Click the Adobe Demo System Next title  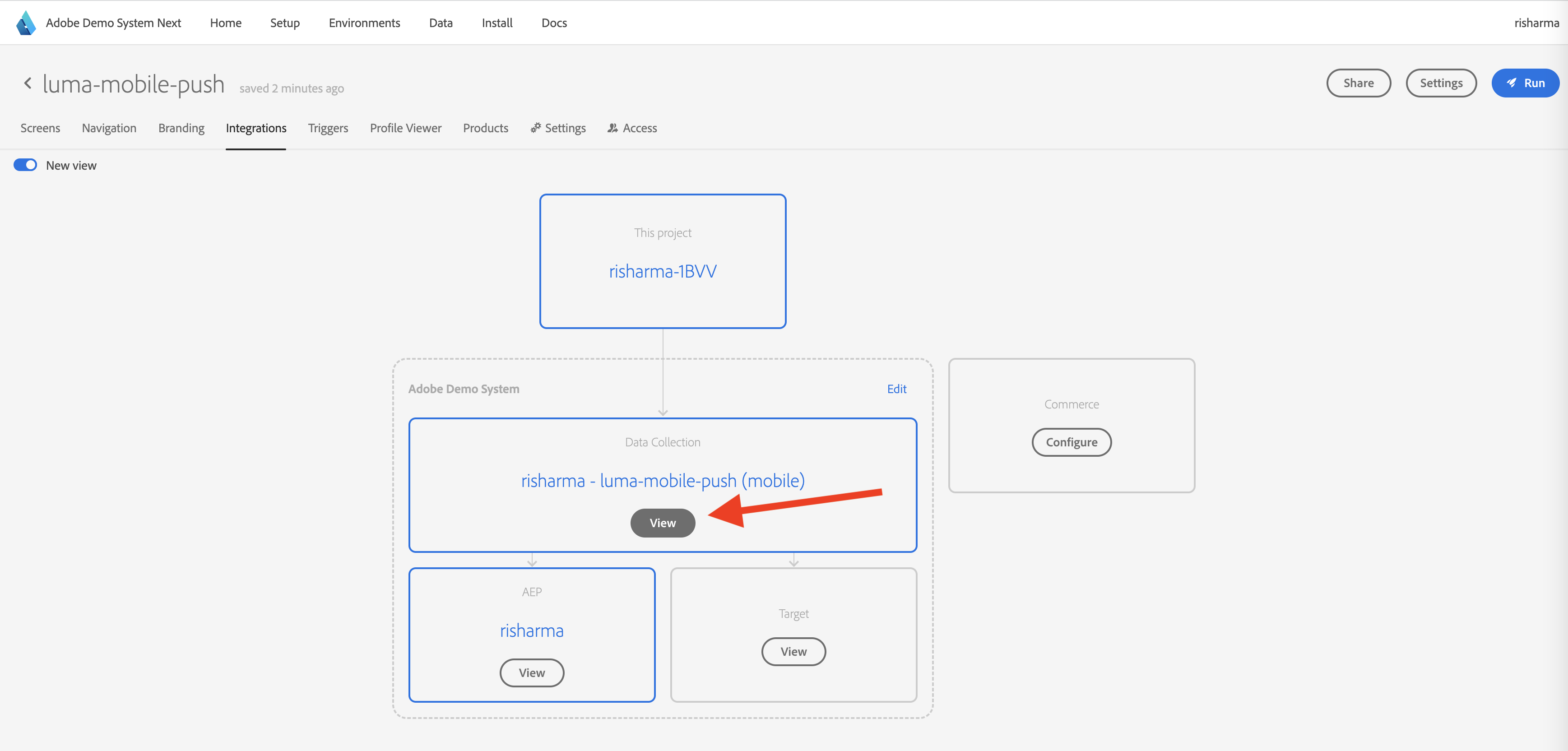tap(113, 23)
